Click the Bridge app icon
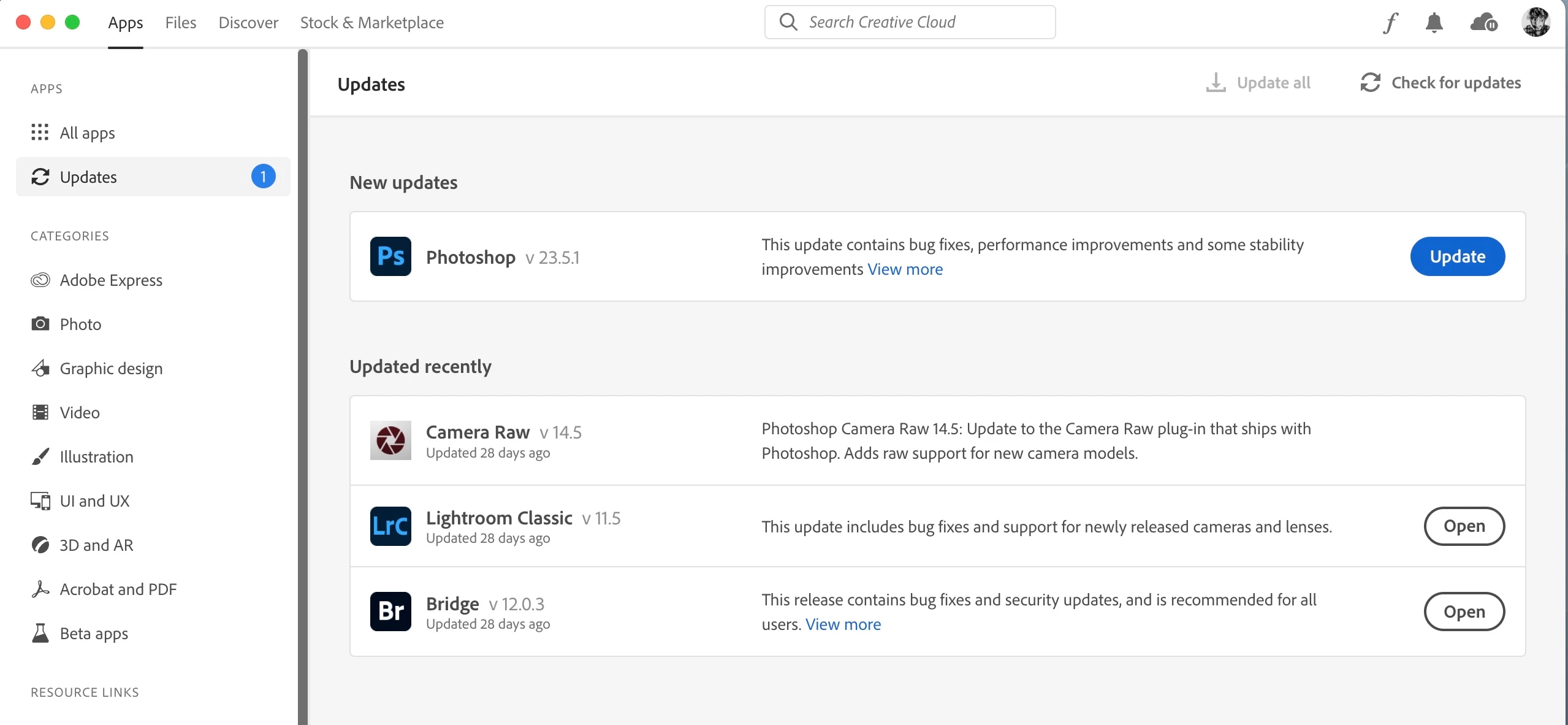Image resolution: width=1568 pixels, height=725 pixels. [x=390, y=612]
